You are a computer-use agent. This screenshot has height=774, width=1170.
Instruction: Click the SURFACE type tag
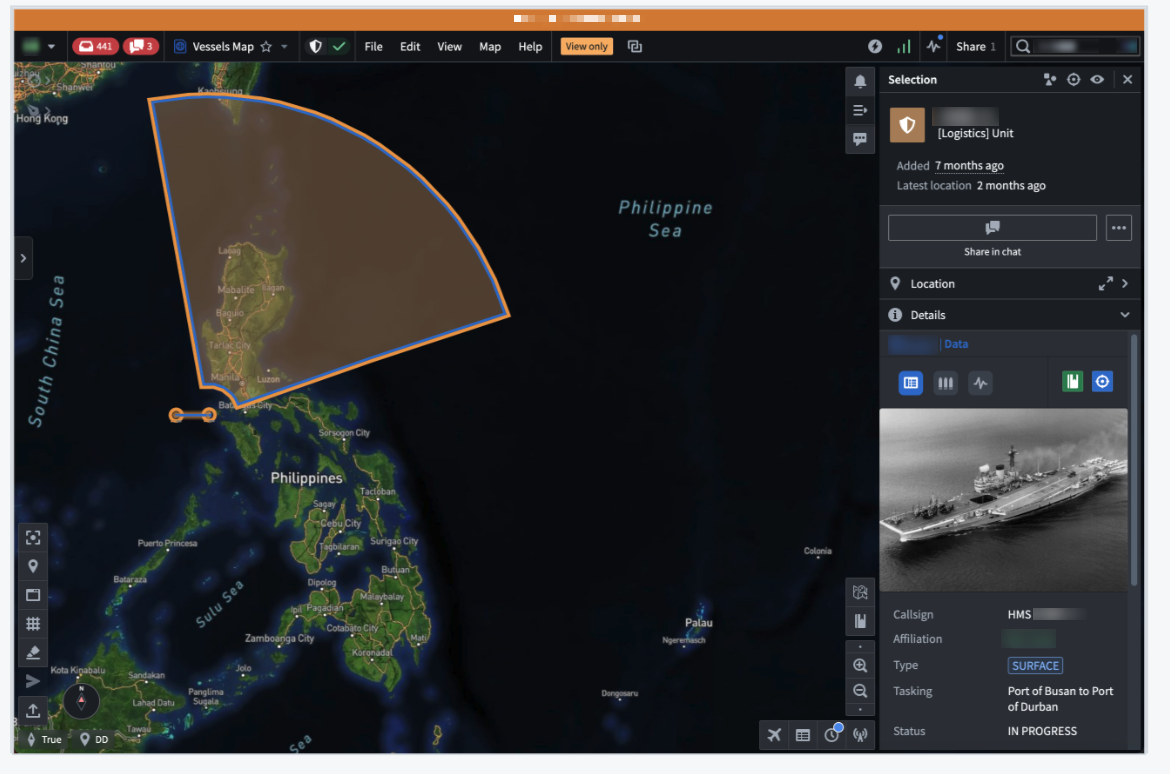(1035, 665)
